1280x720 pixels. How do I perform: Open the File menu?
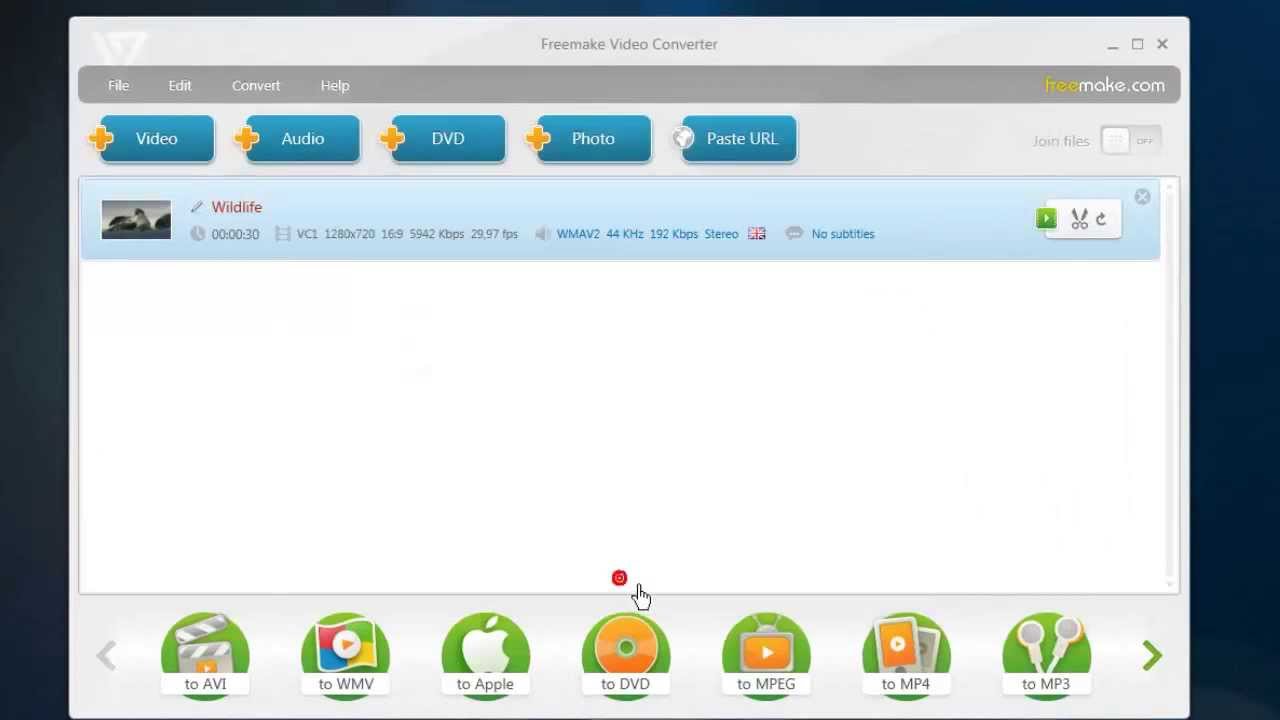click(118, 85)
